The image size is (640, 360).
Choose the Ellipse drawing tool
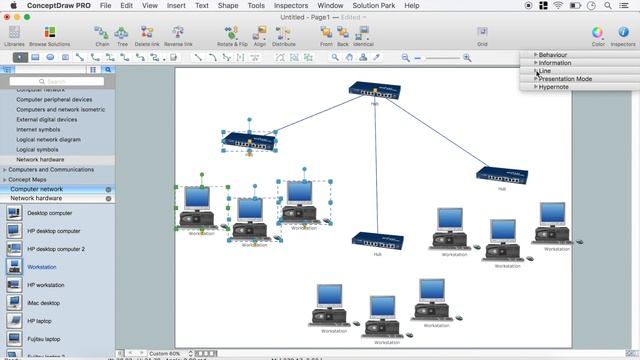pyautogui.click(x=50, y=58)
